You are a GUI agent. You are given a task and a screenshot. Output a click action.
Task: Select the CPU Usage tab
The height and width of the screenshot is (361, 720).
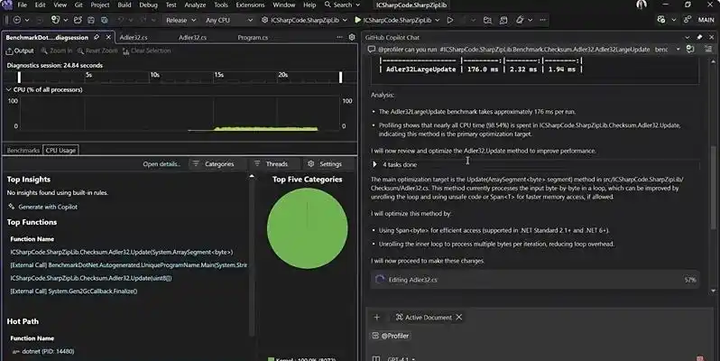click(61, 150)
